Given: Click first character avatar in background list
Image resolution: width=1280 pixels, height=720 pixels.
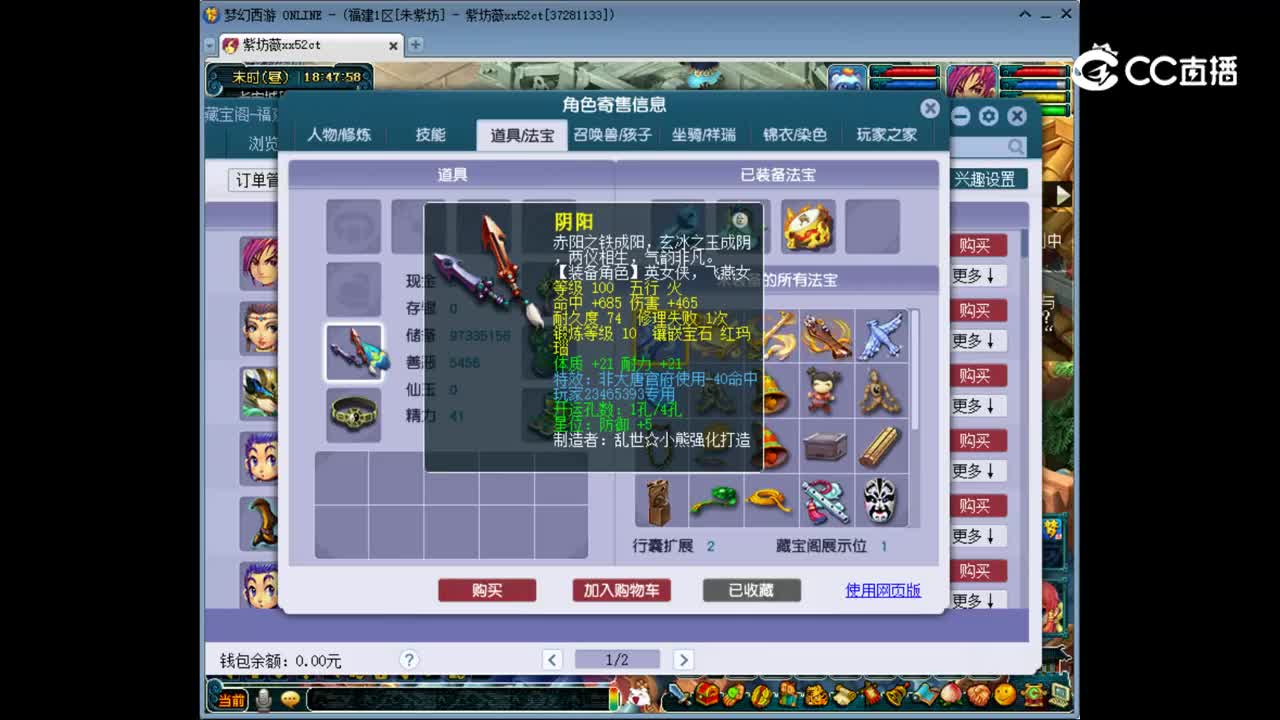Looking at the screenshot, I should pos(259,262).
